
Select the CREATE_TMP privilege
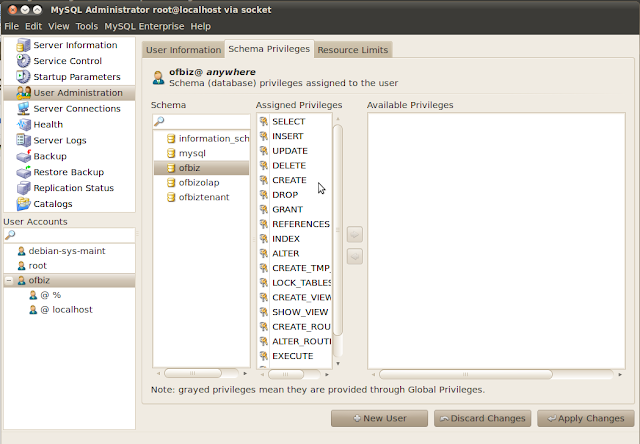(x=301, y=268)
